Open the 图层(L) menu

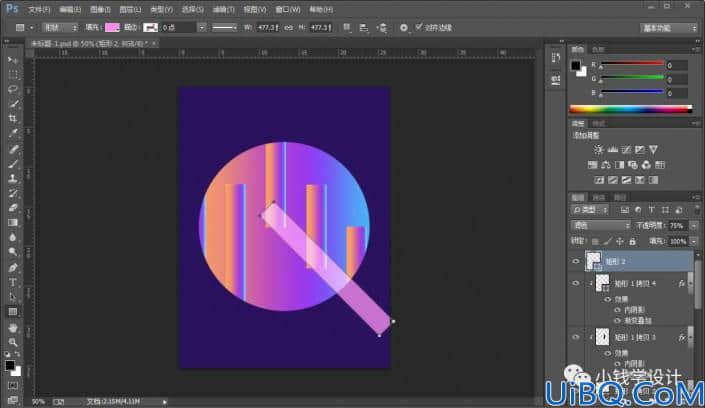click(x=130, y=9)
